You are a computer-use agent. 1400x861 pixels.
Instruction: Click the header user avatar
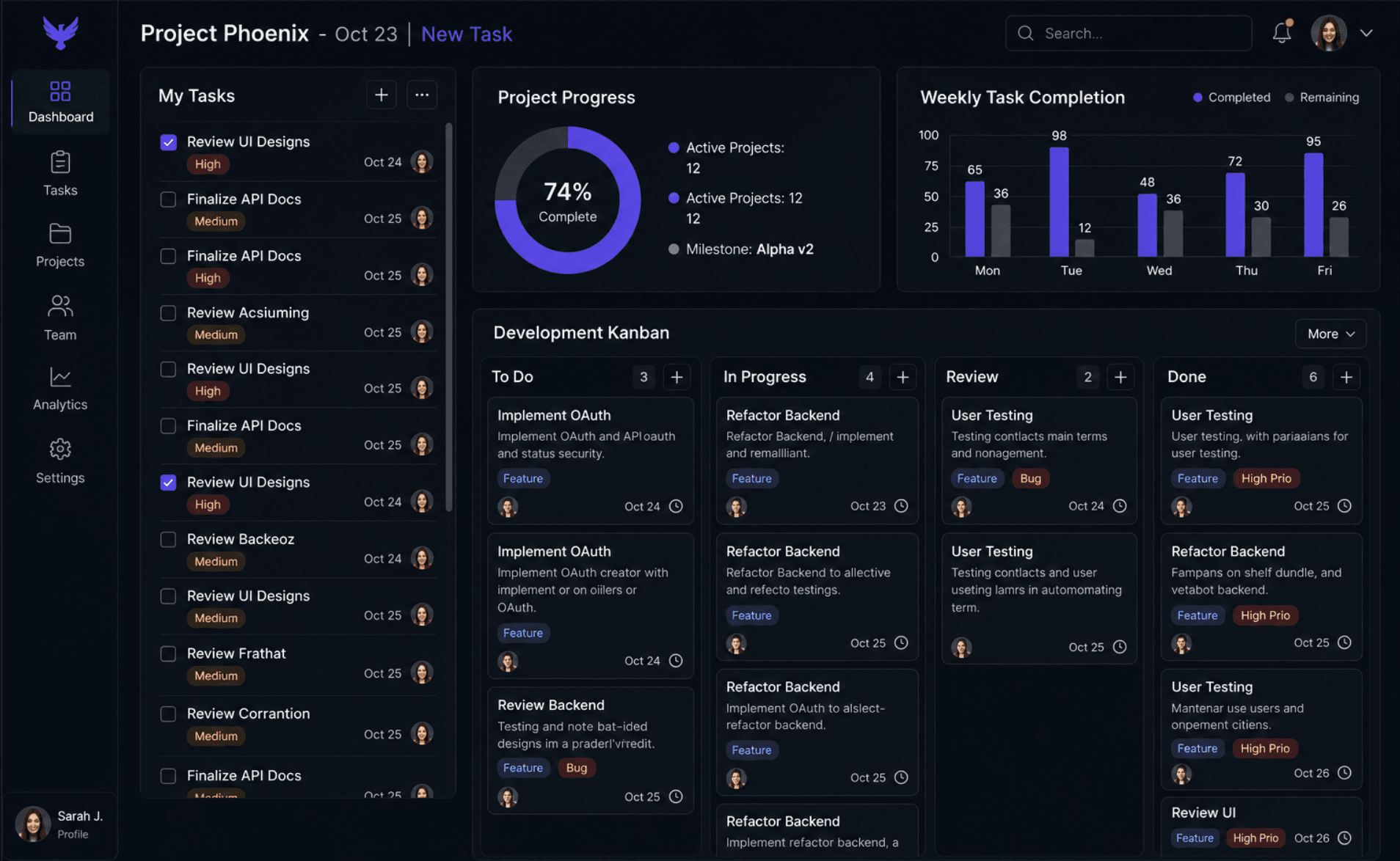tap(1329, 33)
